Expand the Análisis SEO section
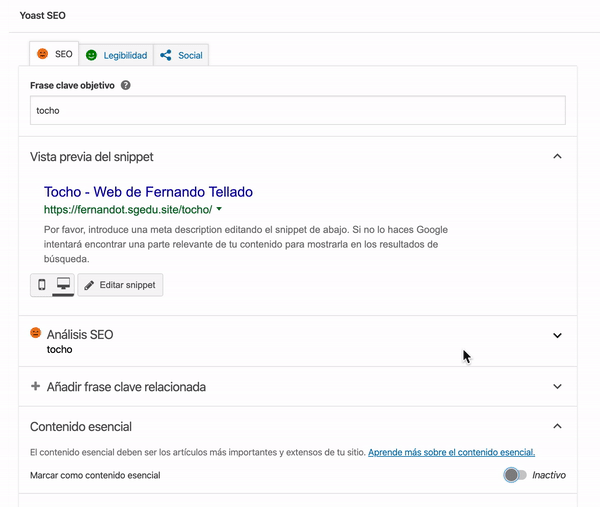 [558, 335]
